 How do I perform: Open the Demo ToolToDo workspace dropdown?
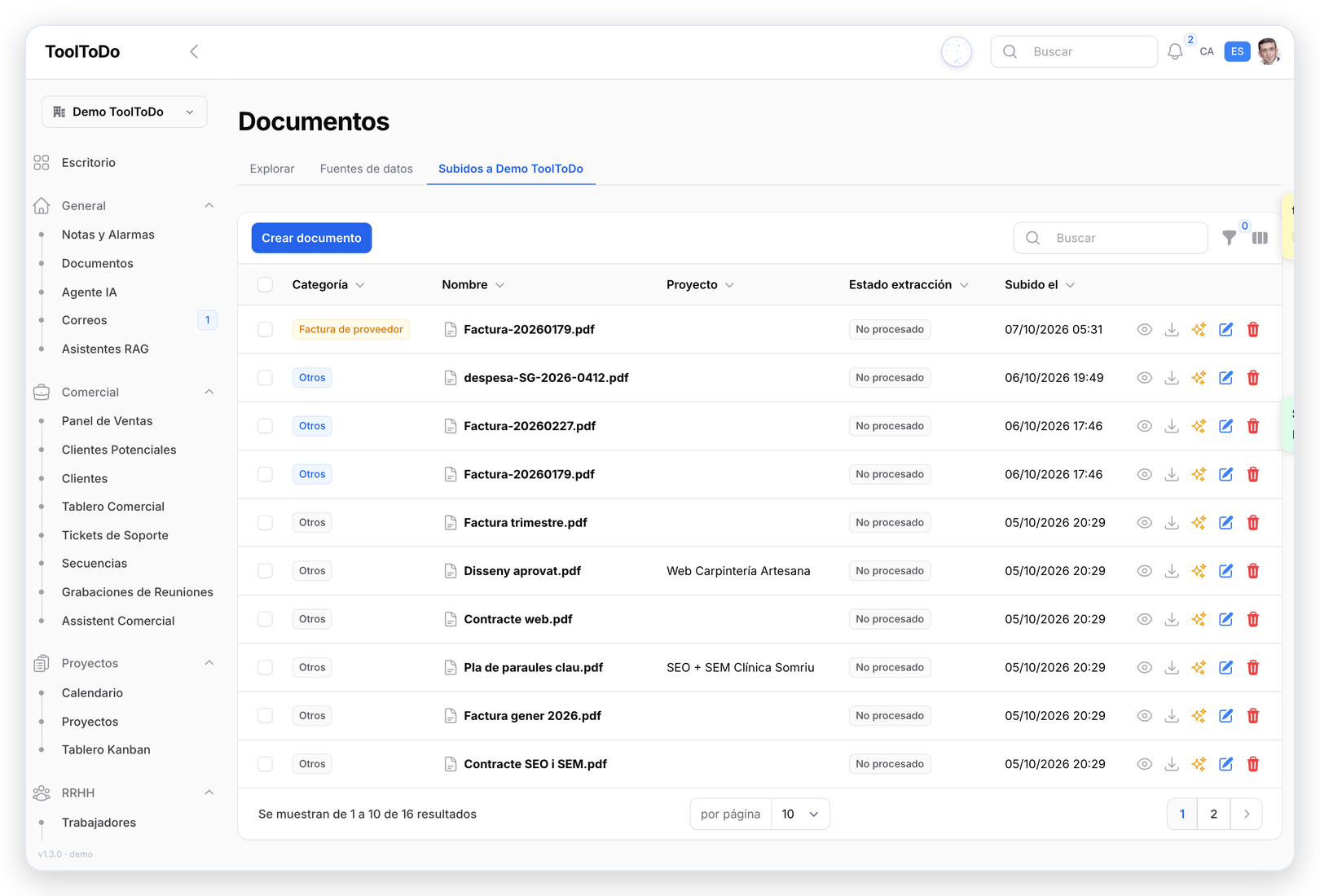click(x=124, y=112)
